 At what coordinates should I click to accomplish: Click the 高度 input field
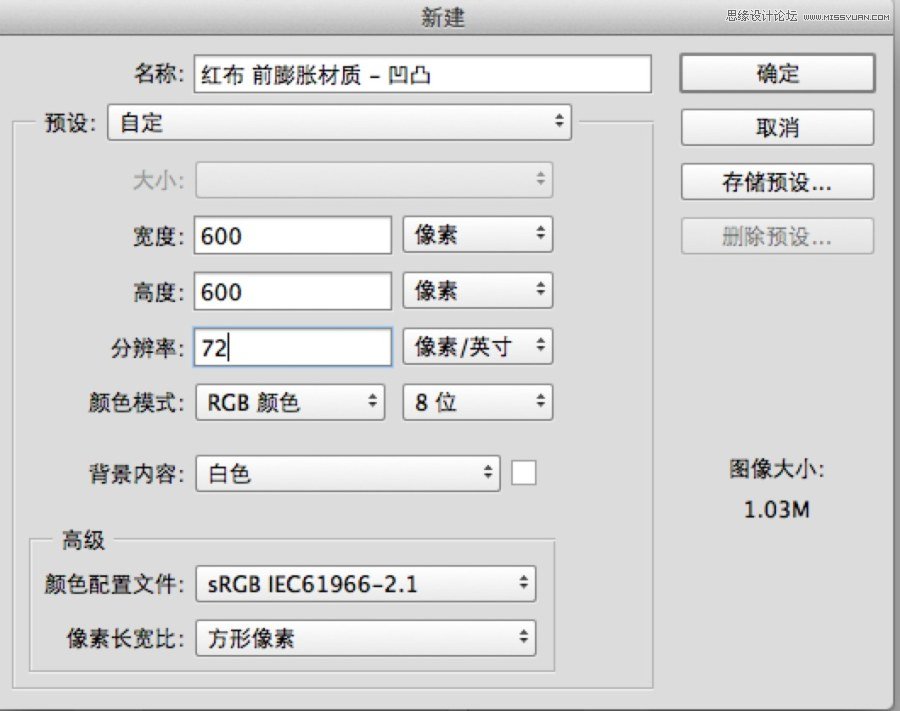293,292
